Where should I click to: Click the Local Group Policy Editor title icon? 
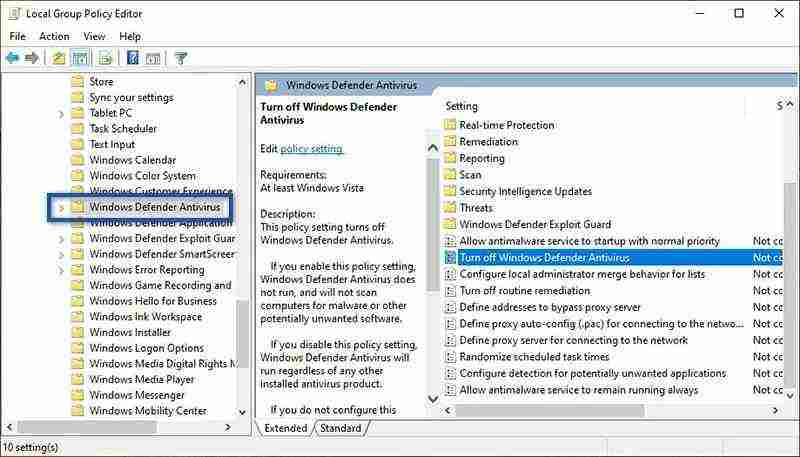coord(14,14)
